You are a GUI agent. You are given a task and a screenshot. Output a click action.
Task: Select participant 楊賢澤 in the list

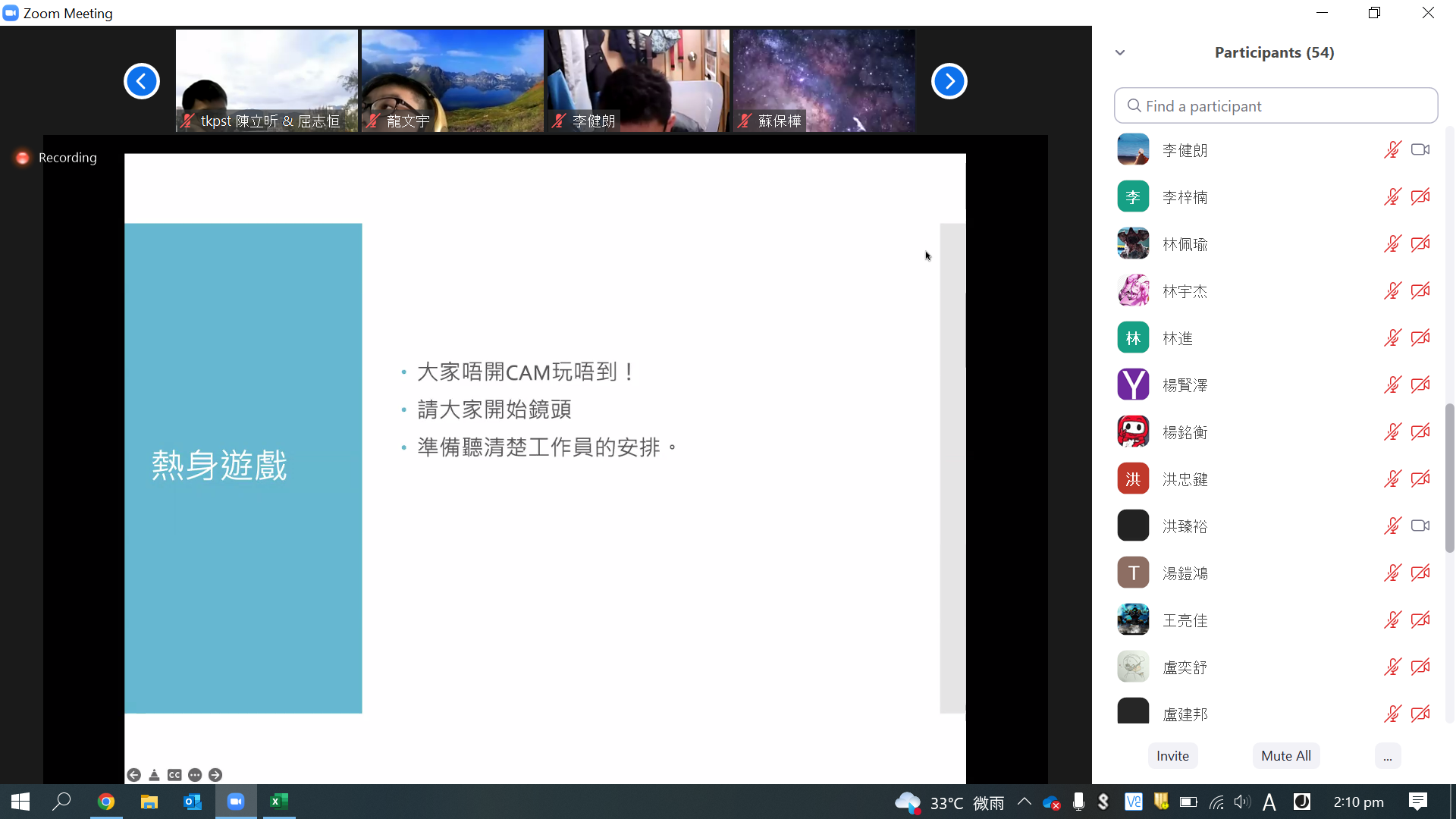point(1185,385)
